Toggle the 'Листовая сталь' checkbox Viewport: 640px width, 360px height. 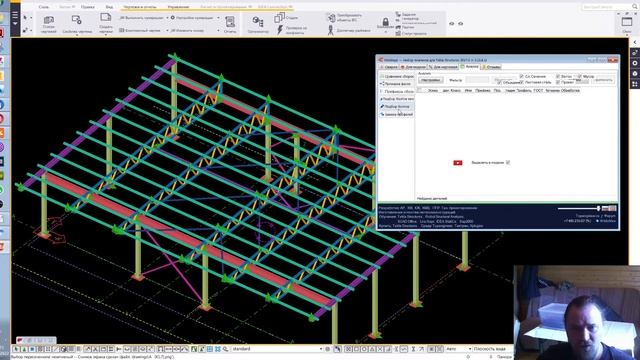(x=522, y=82)
